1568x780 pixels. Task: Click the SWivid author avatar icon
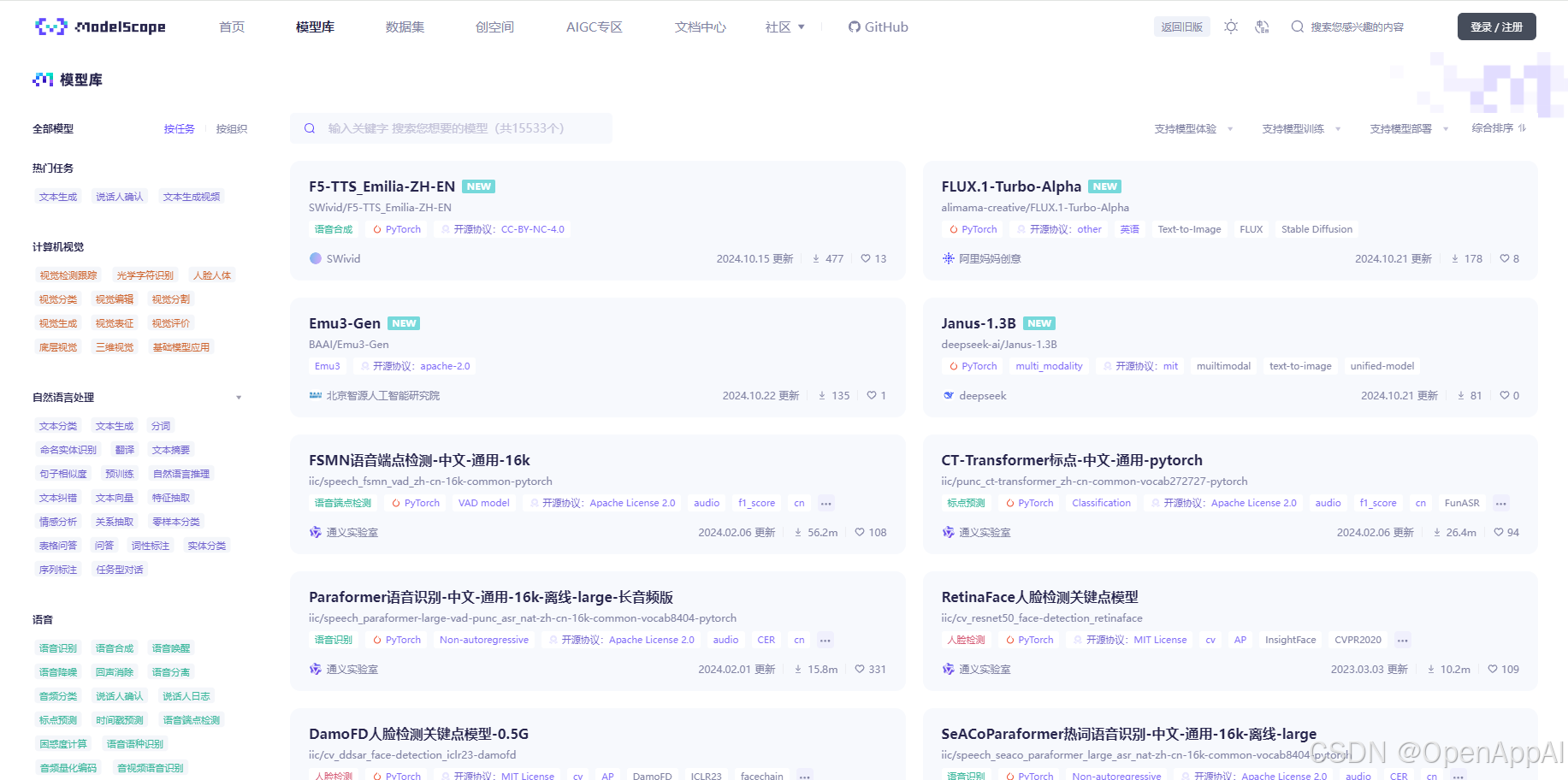coord(316,258)
